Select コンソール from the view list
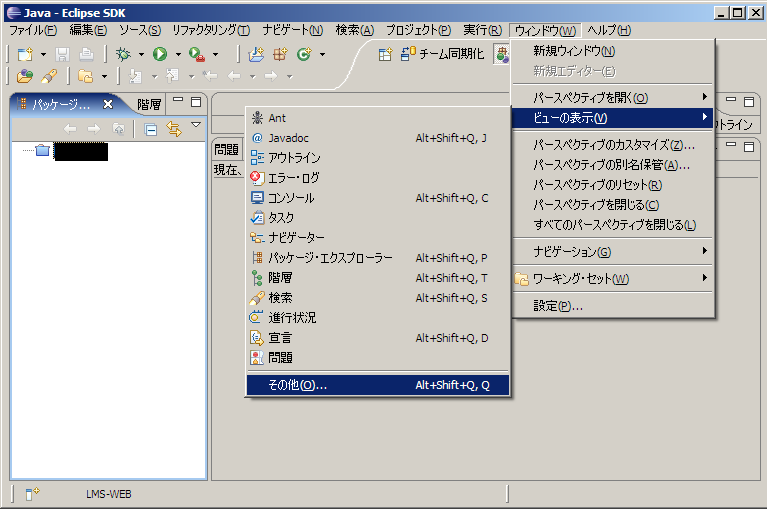 [291, 198]
